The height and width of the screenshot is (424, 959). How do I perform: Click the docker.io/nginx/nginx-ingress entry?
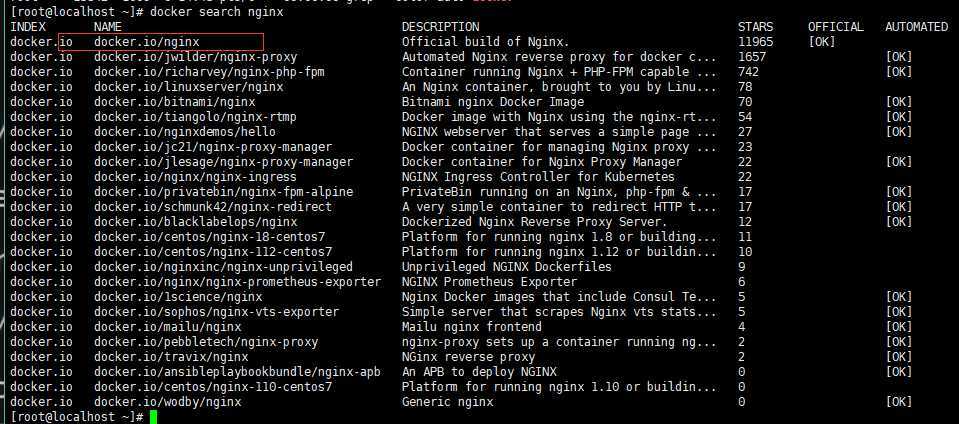click(195, 177)
